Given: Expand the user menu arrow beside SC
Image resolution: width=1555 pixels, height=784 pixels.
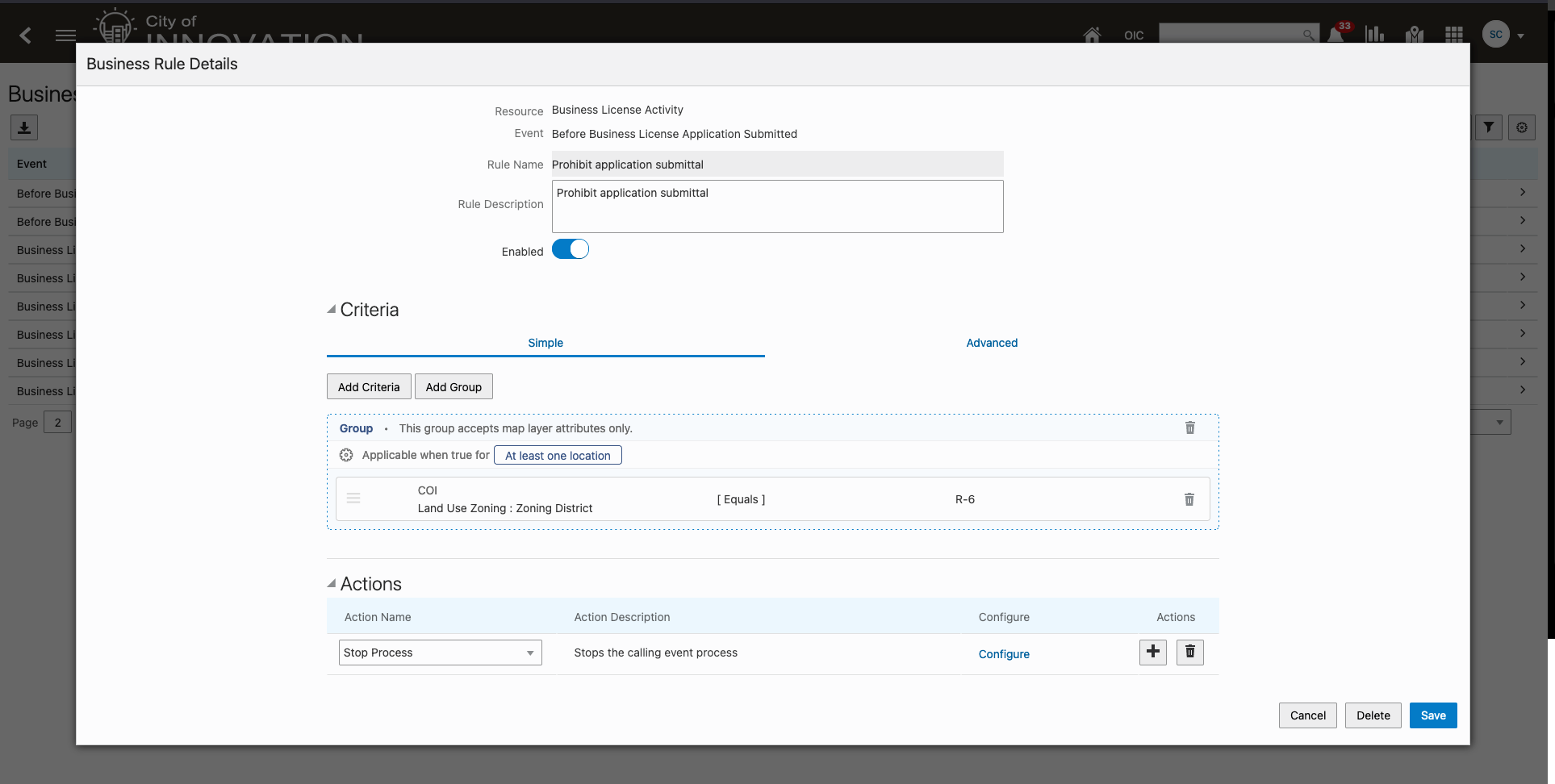Looking at the screenshot, I should click(1520, 35).
